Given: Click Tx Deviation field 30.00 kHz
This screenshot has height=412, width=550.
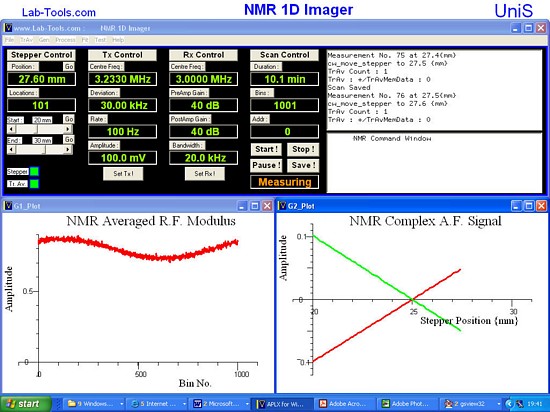Looking at the screenshot, I should coord(122,105).
